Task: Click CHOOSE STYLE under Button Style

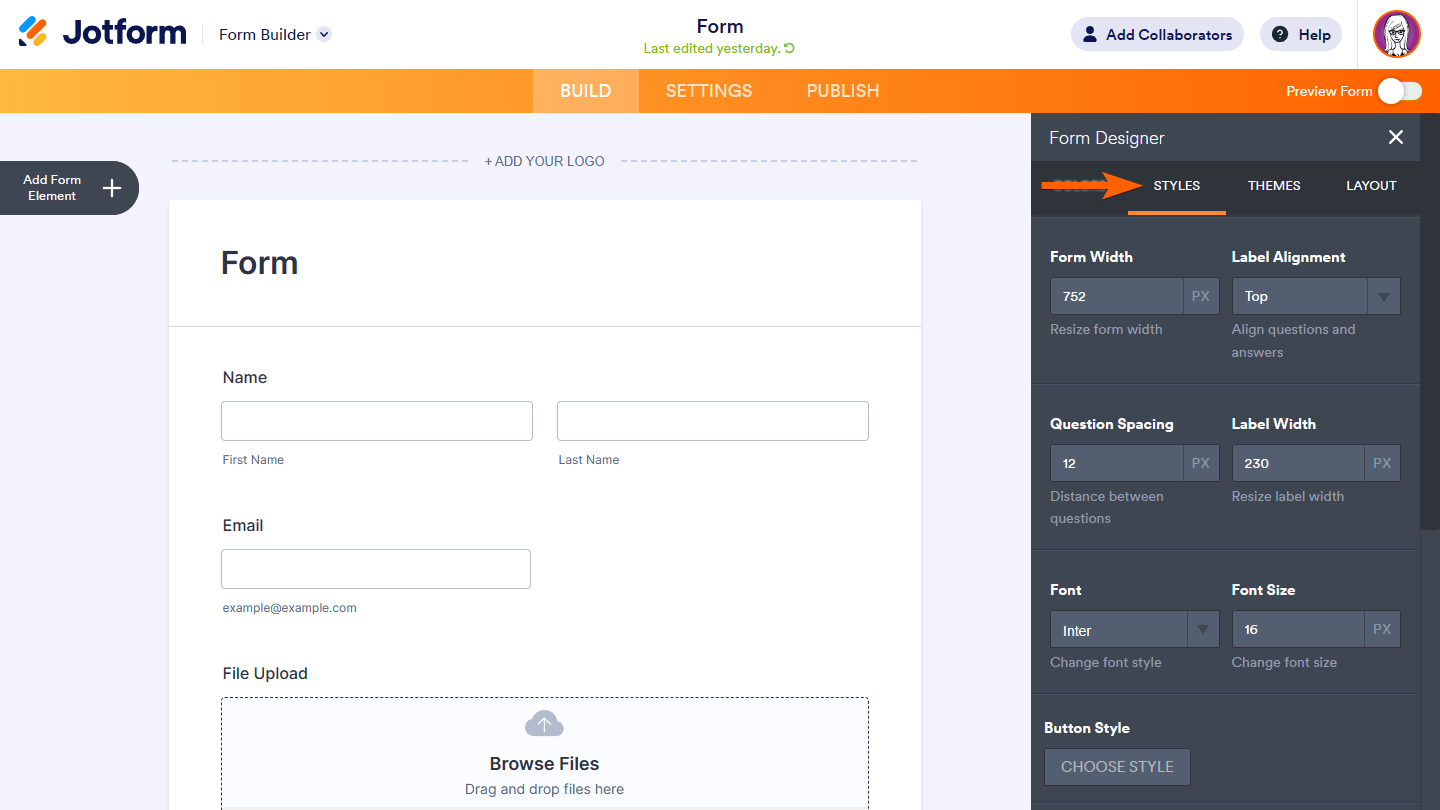Action: [1117, 766]
